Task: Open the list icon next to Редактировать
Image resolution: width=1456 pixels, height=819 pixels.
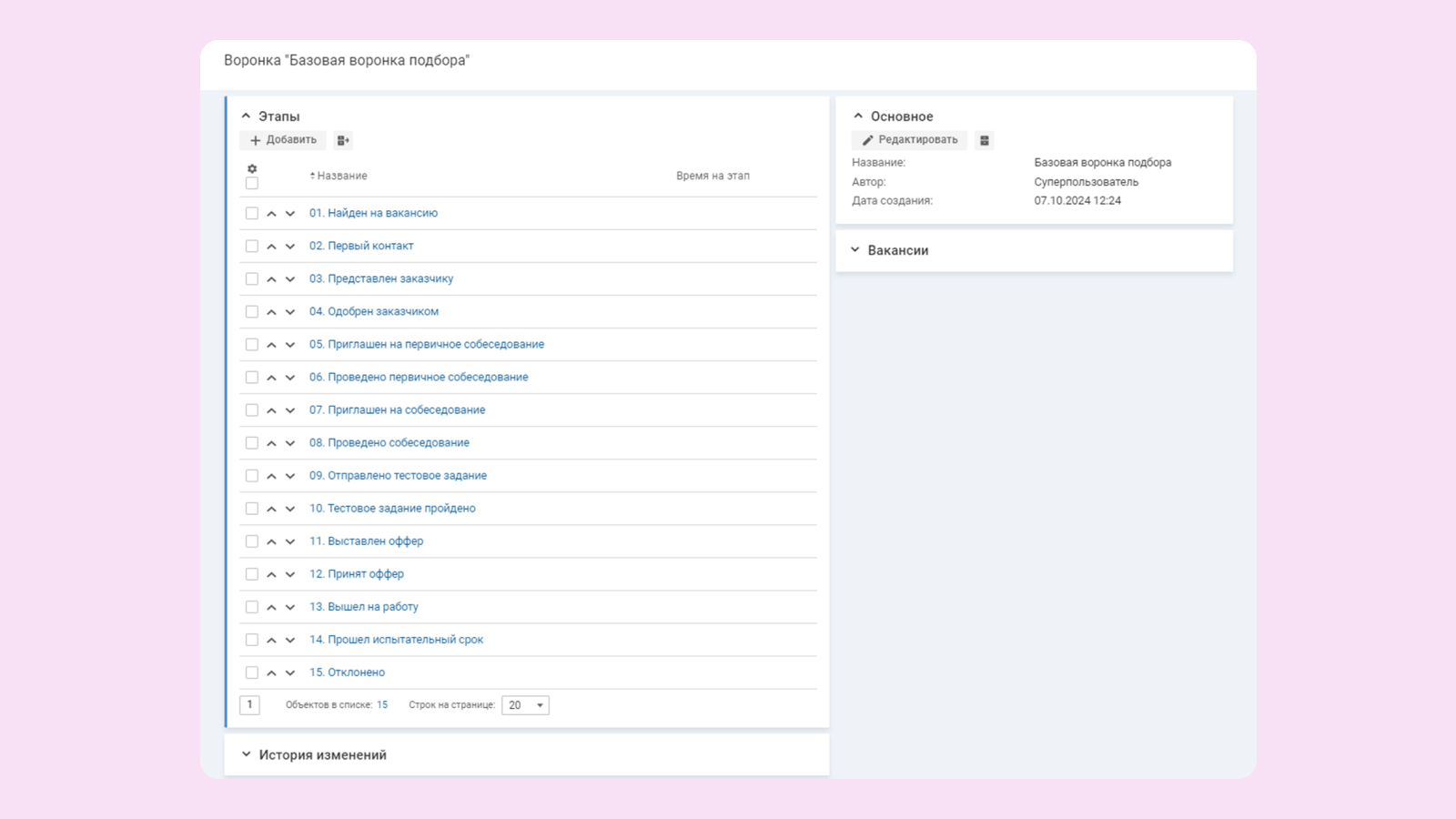Action: tap(985, 140)
